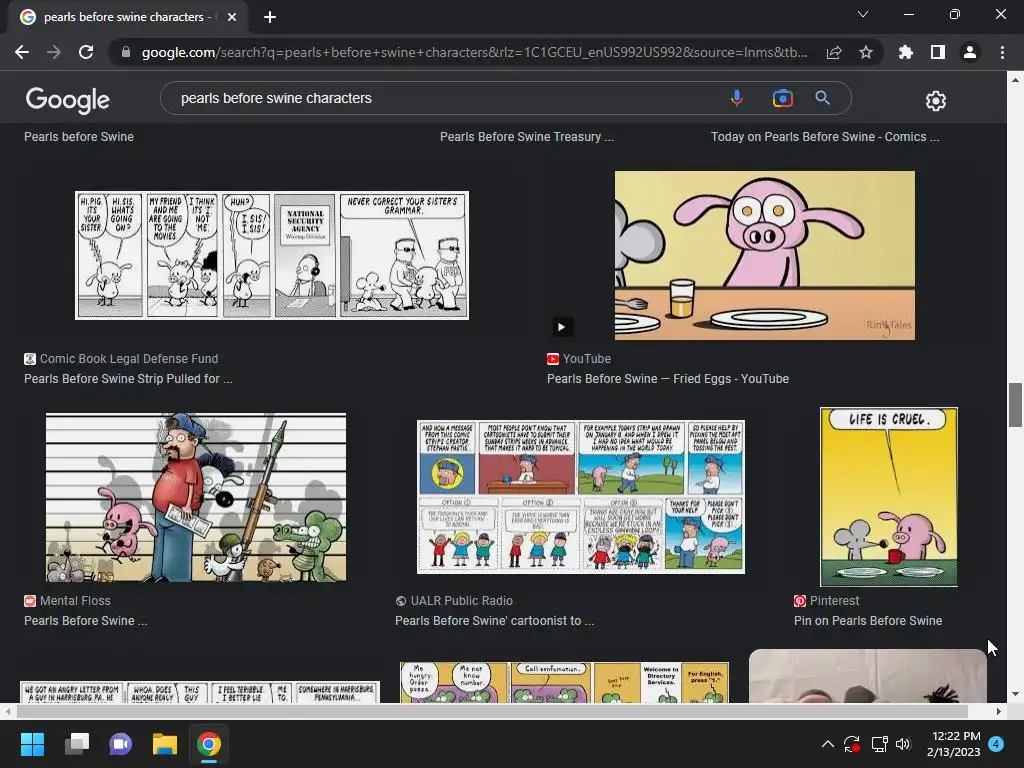Click the browser forward arrow
Viewport: 1024px width, 768px height.
(54, 52)
